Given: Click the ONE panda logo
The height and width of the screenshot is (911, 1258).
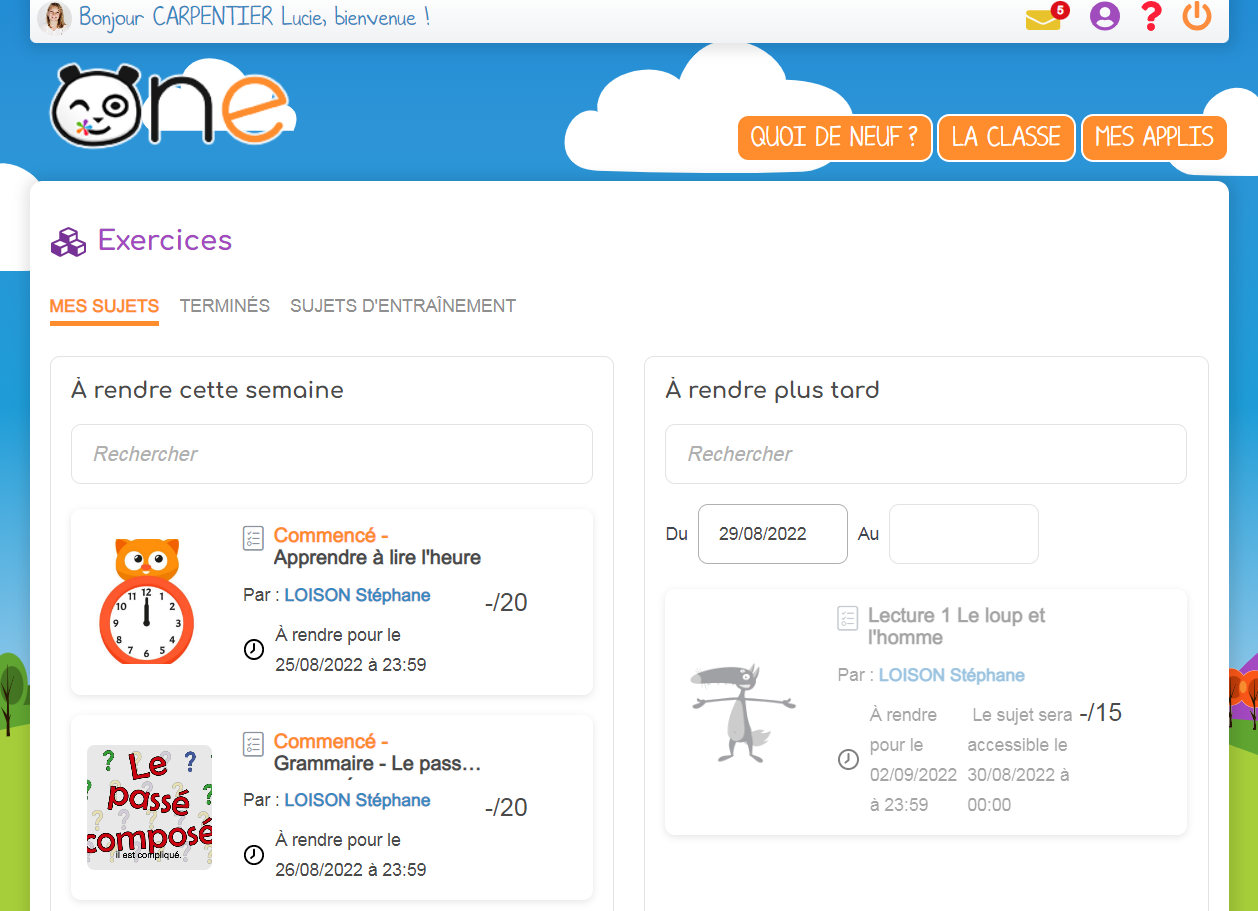Looking at the screenshot, I should tap(170, 105).
